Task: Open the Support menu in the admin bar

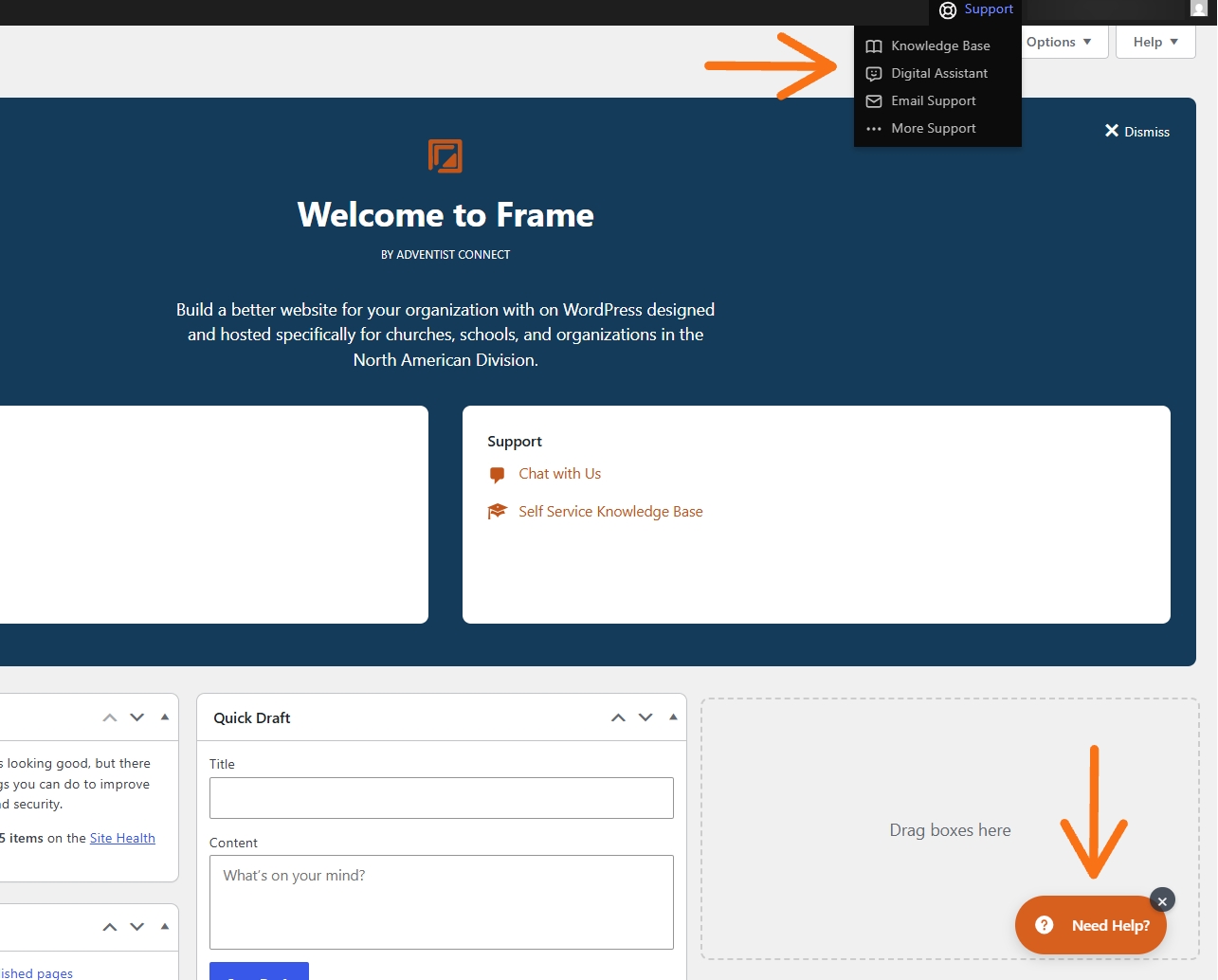Action: tap(975, 9)
